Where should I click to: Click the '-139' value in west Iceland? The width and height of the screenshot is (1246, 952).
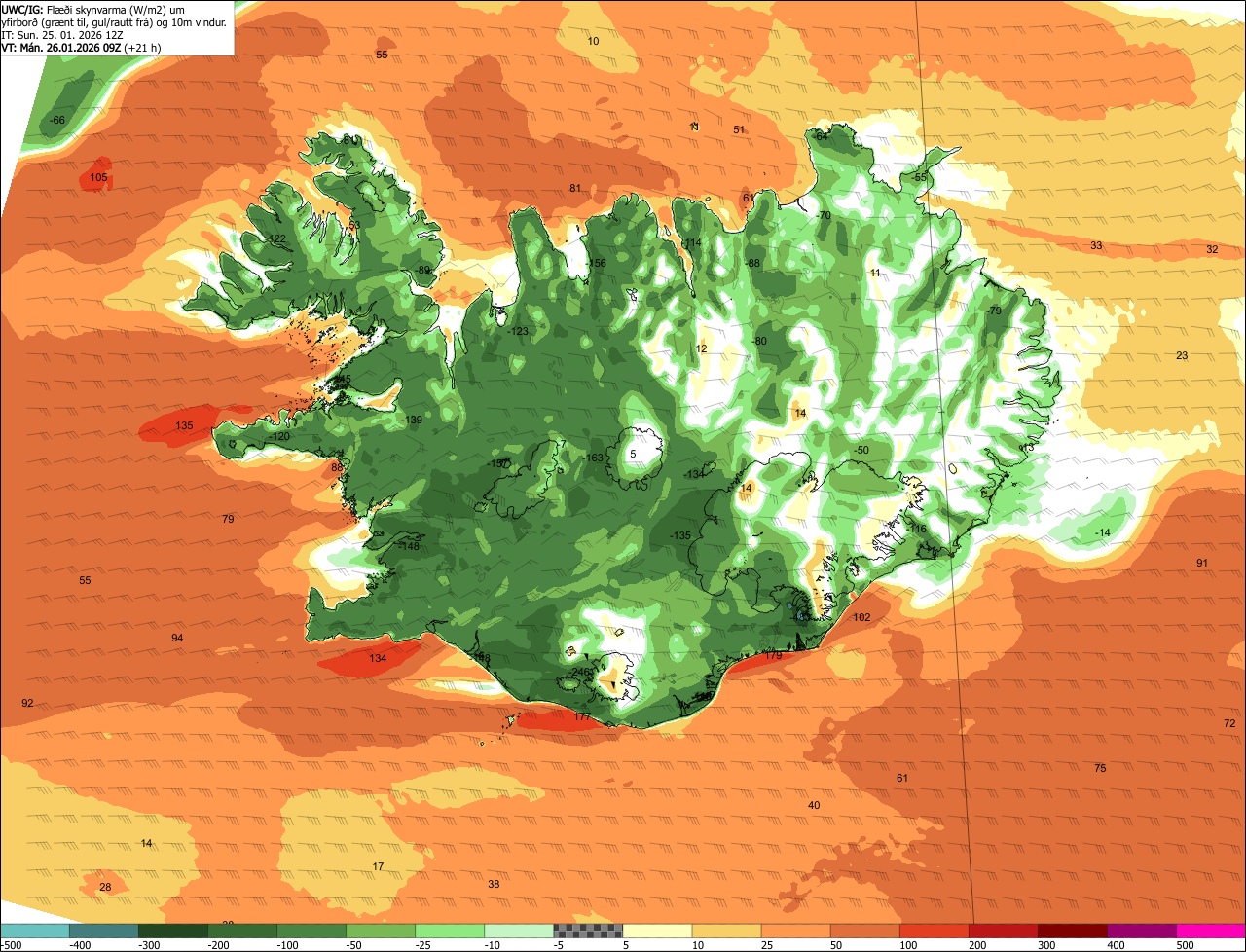[x=412, y=420]
